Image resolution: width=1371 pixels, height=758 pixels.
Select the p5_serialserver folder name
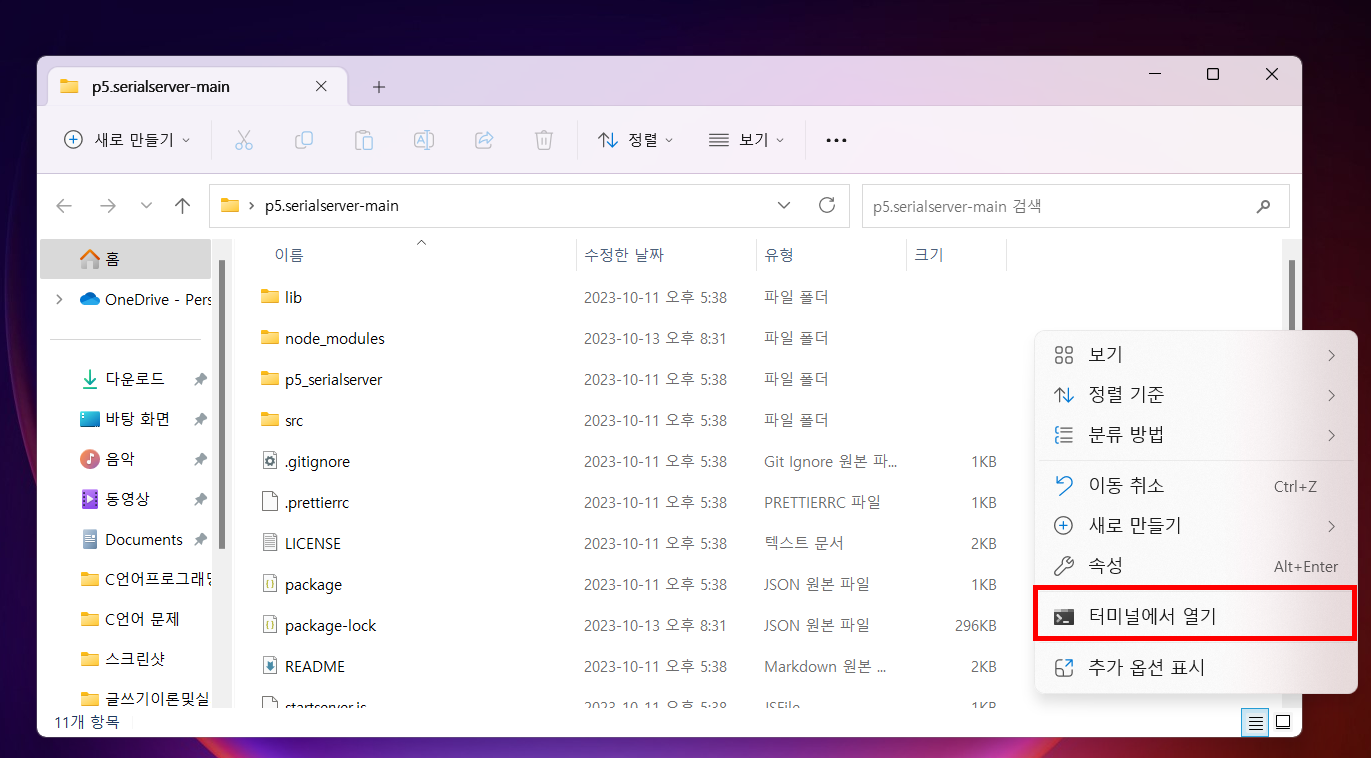tap(333, 379)
